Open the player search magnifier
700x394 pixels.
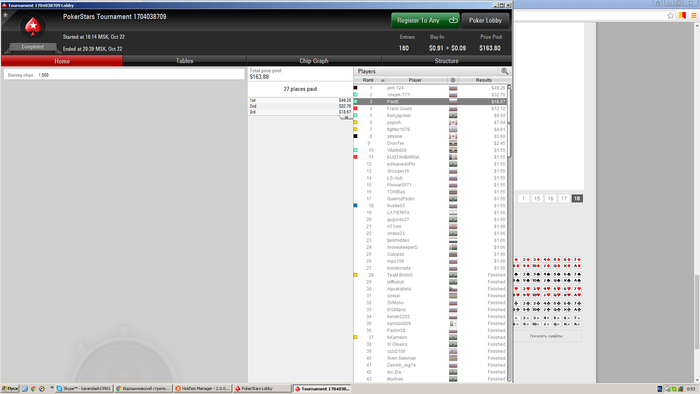click(504, 71)
